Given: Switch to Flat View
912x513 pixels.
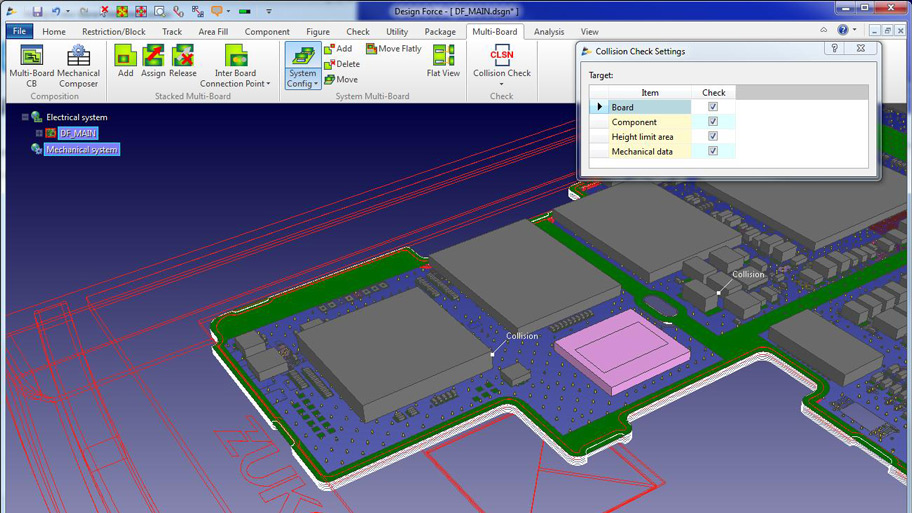Looking at the screenshot, I should (x=443, y=61).
